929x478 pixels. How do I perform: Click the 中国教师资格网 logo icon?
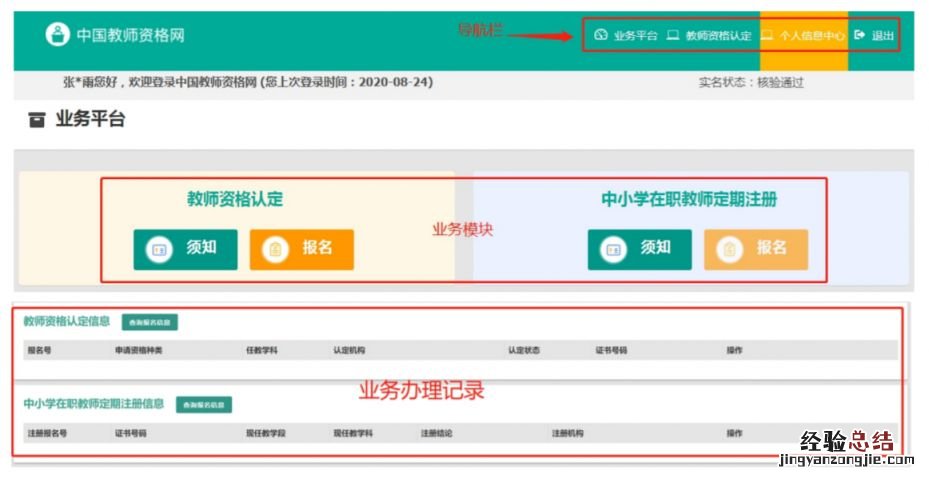click(57, 34)
